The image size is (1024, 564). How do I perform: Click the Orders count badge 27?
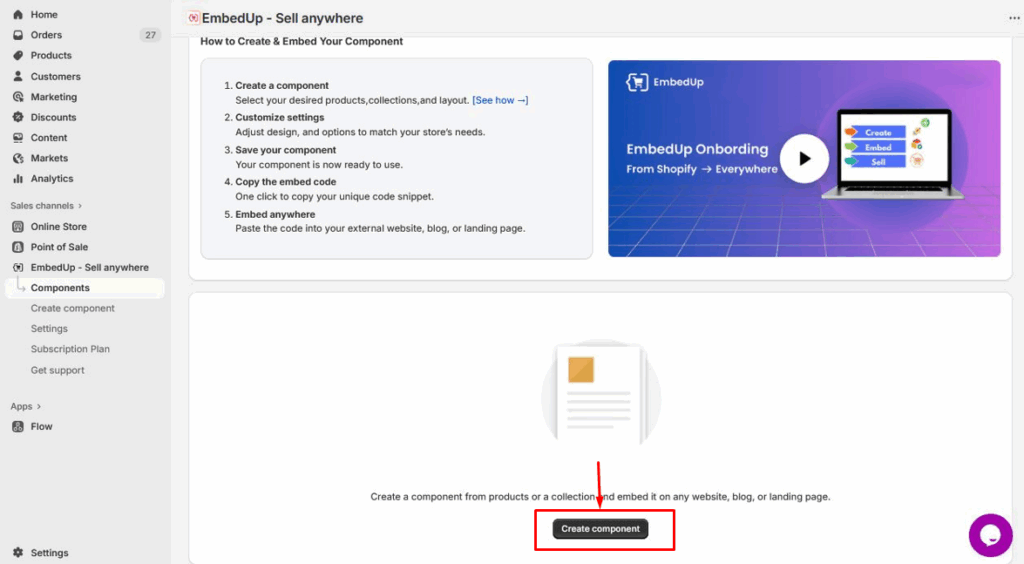point(150,35)
